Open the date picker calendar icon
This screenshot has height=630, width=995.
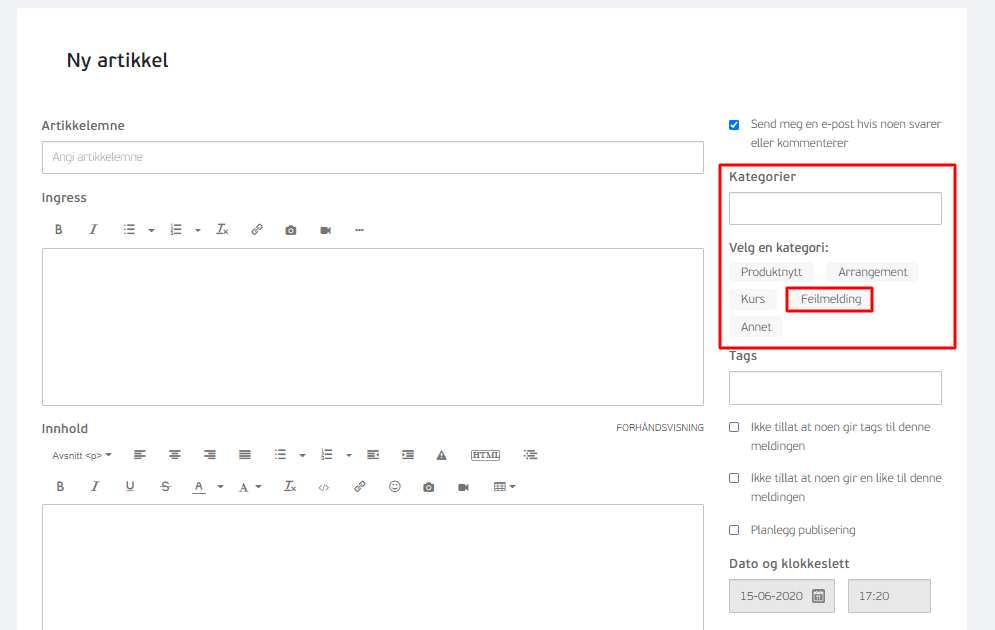click(819, 596)
